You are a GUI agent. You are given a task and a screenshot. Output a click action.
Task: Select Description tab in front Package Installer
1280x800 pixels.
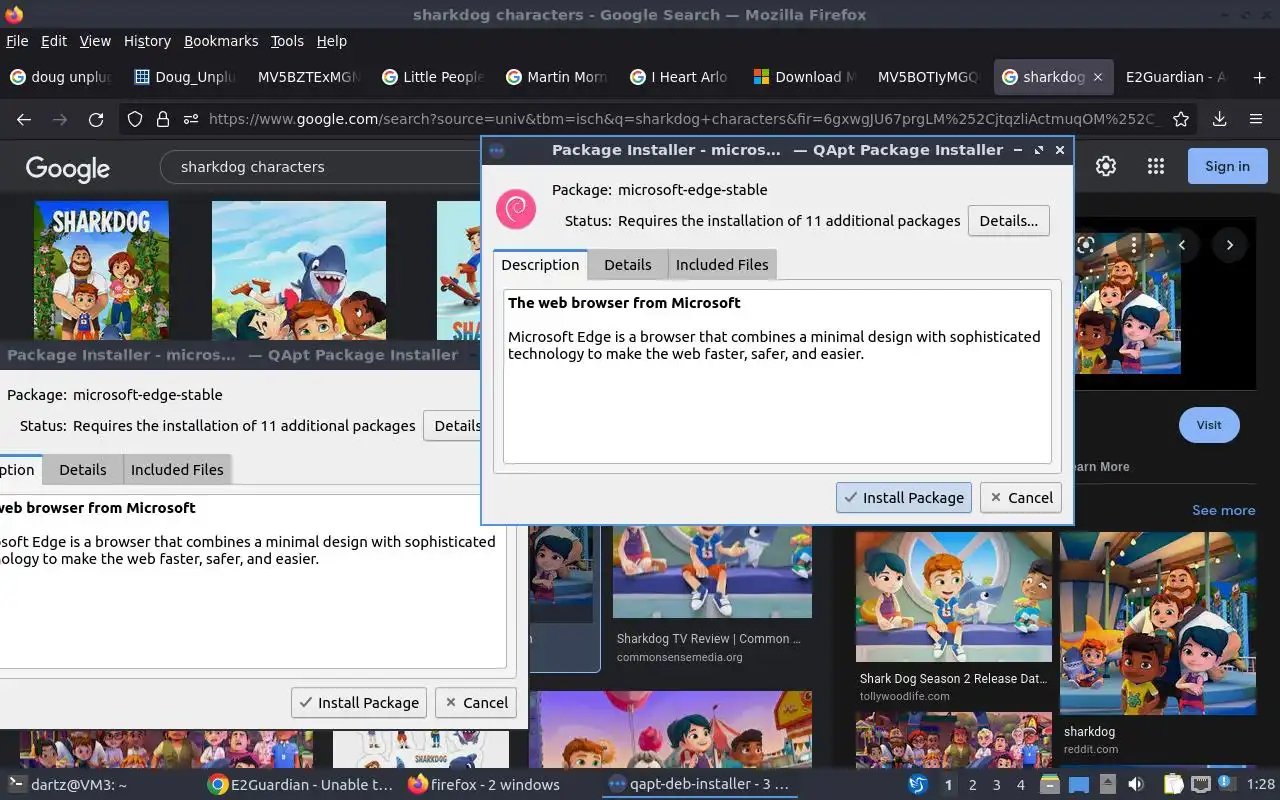point(540,264)
